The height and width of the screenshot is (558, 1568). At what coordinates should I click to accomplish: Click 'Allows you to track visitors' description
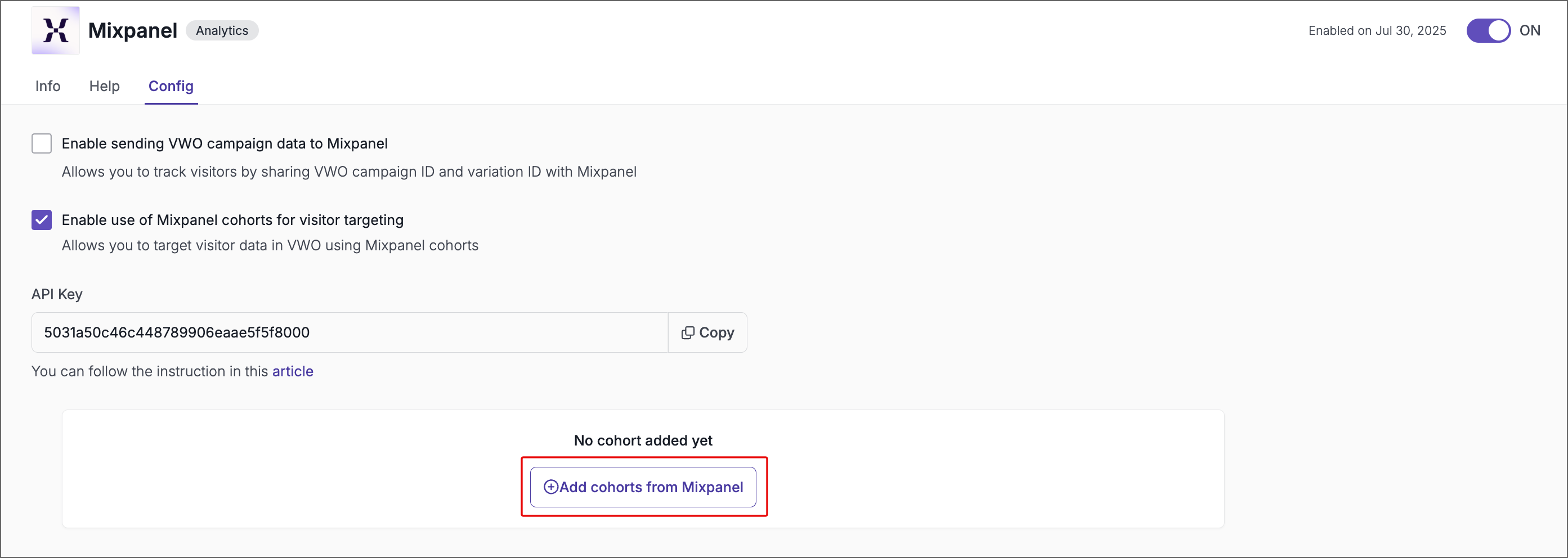click(349, 172)
